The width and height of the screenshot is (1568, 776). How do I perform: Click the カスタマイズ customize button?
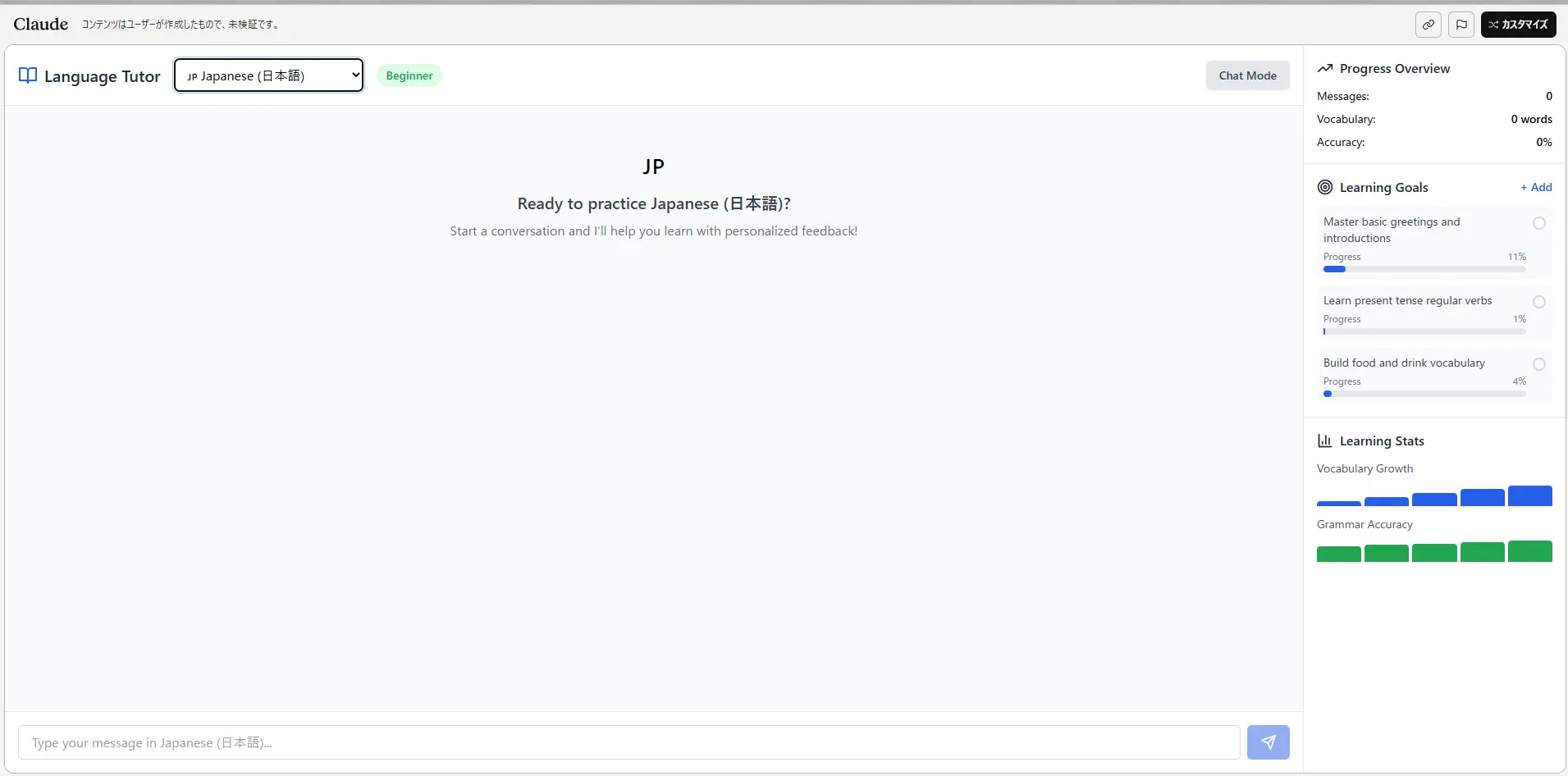pos(1518,25)
